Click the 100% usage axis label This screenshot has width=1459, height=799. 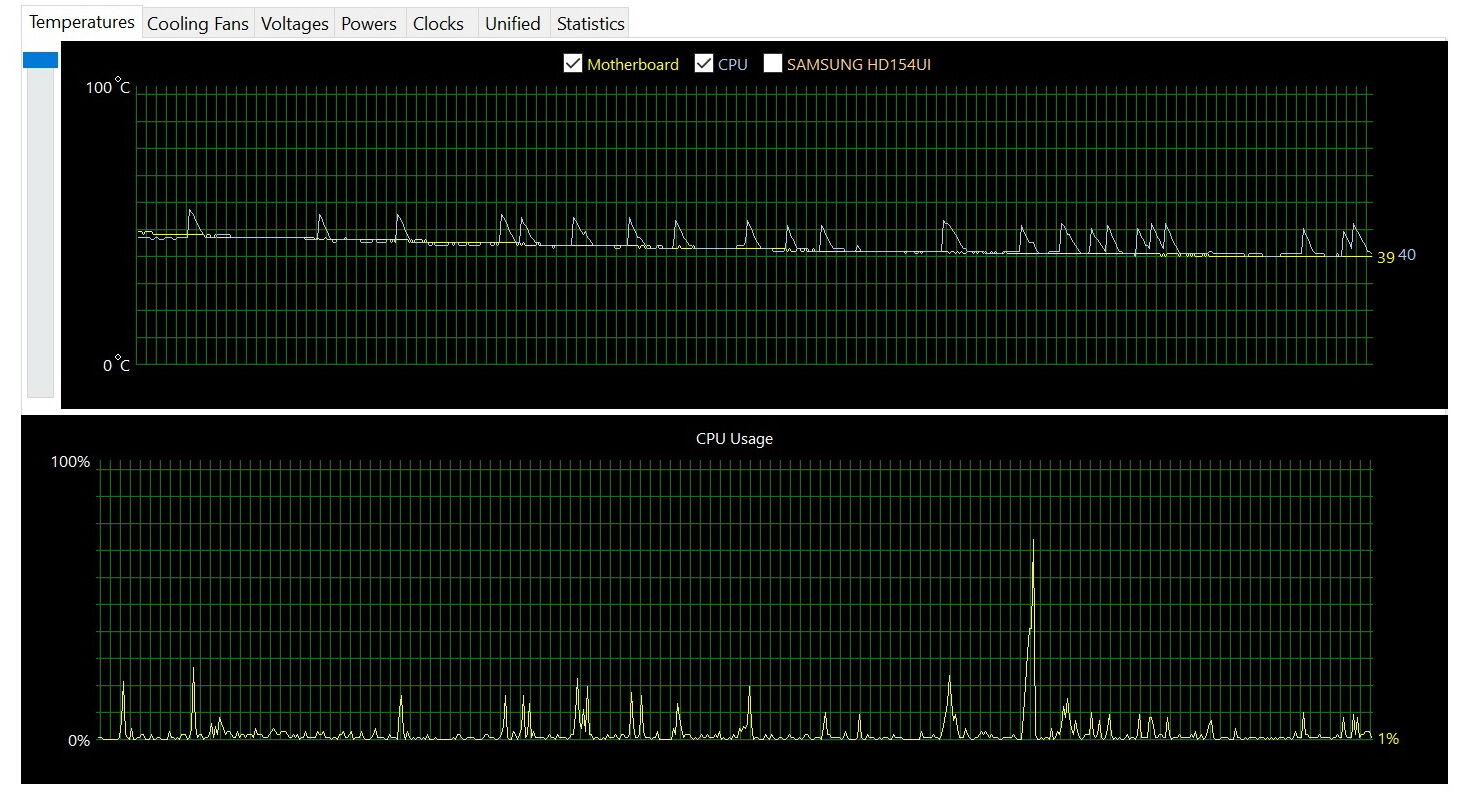click(70, 462)
